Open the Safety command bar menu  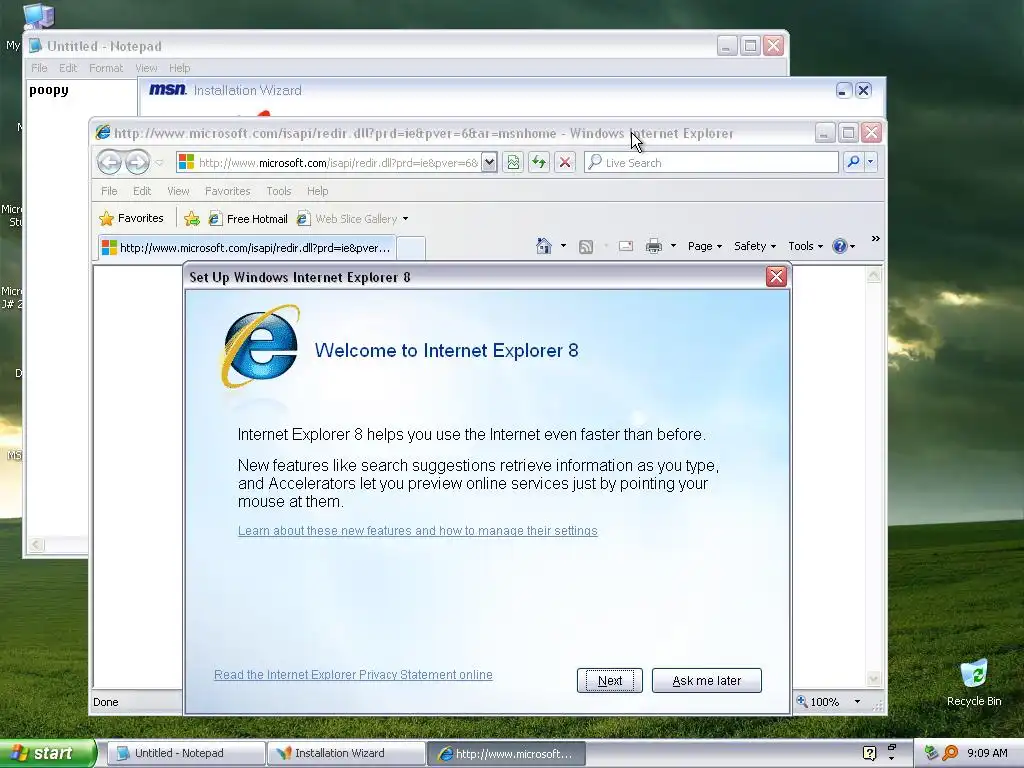754,246
